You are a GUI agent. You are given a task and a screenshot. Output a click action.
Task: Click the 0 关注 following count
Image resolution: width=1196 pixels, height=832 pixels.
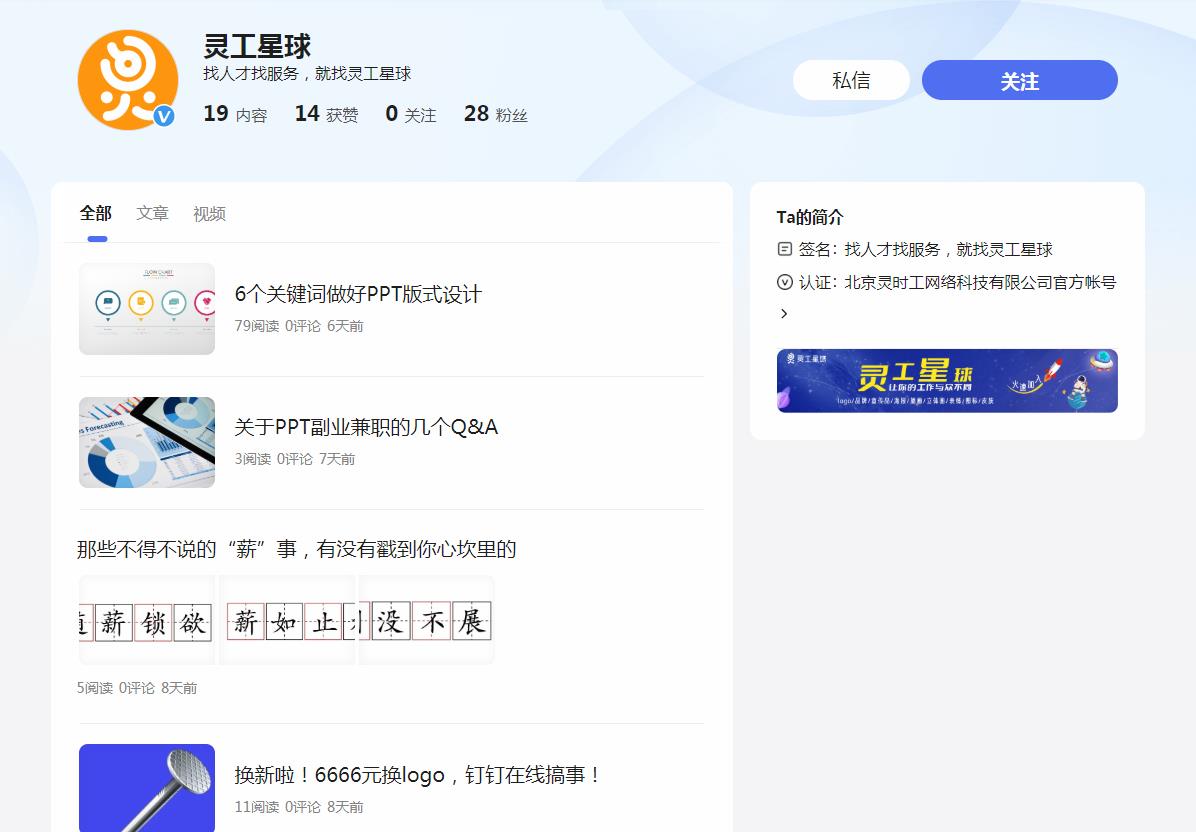[411, 114]
